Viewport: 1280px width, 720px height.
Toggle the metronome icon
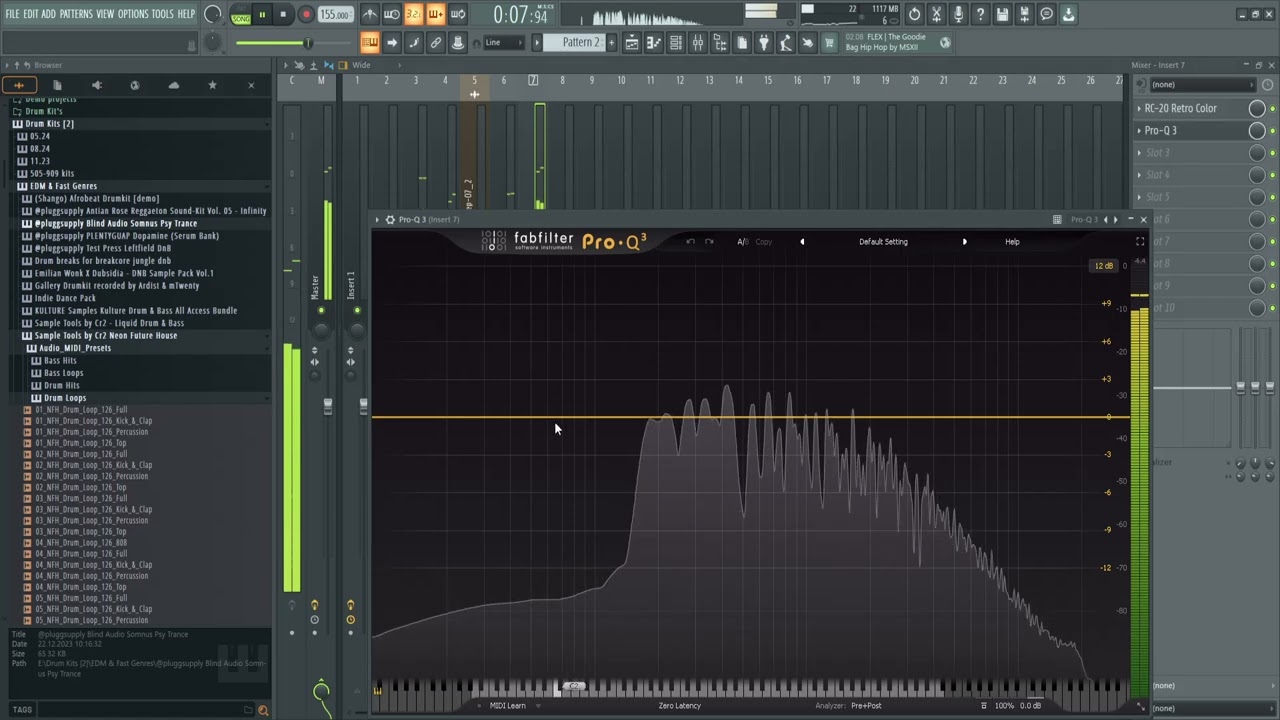click(370, 14)
